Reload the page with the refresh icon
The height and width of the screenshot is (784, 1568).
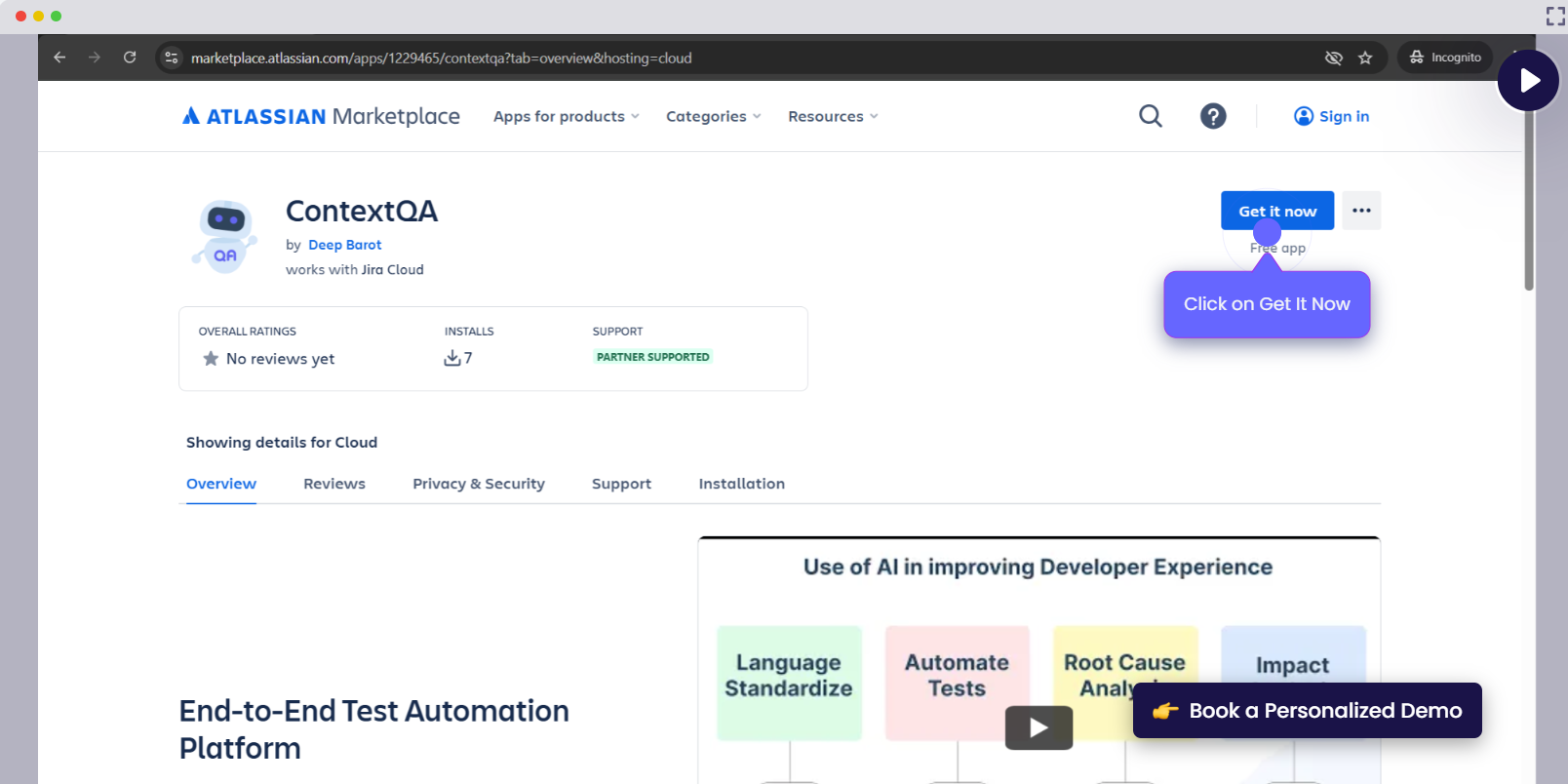point(130,58)
